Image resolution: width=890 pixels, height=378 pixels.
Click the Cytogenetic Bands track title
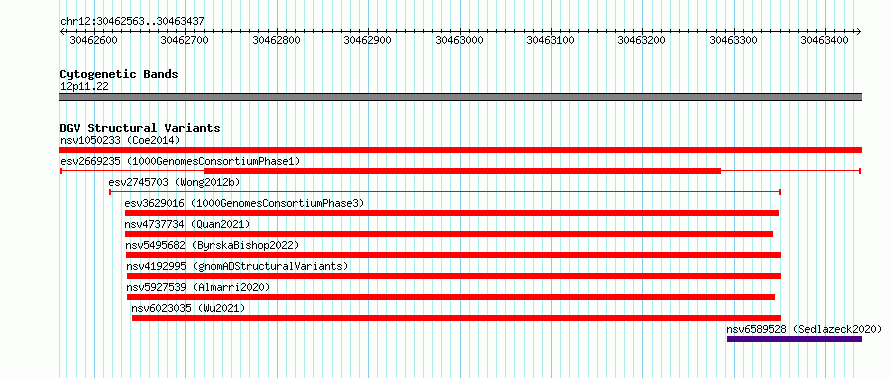click(119, 74)
